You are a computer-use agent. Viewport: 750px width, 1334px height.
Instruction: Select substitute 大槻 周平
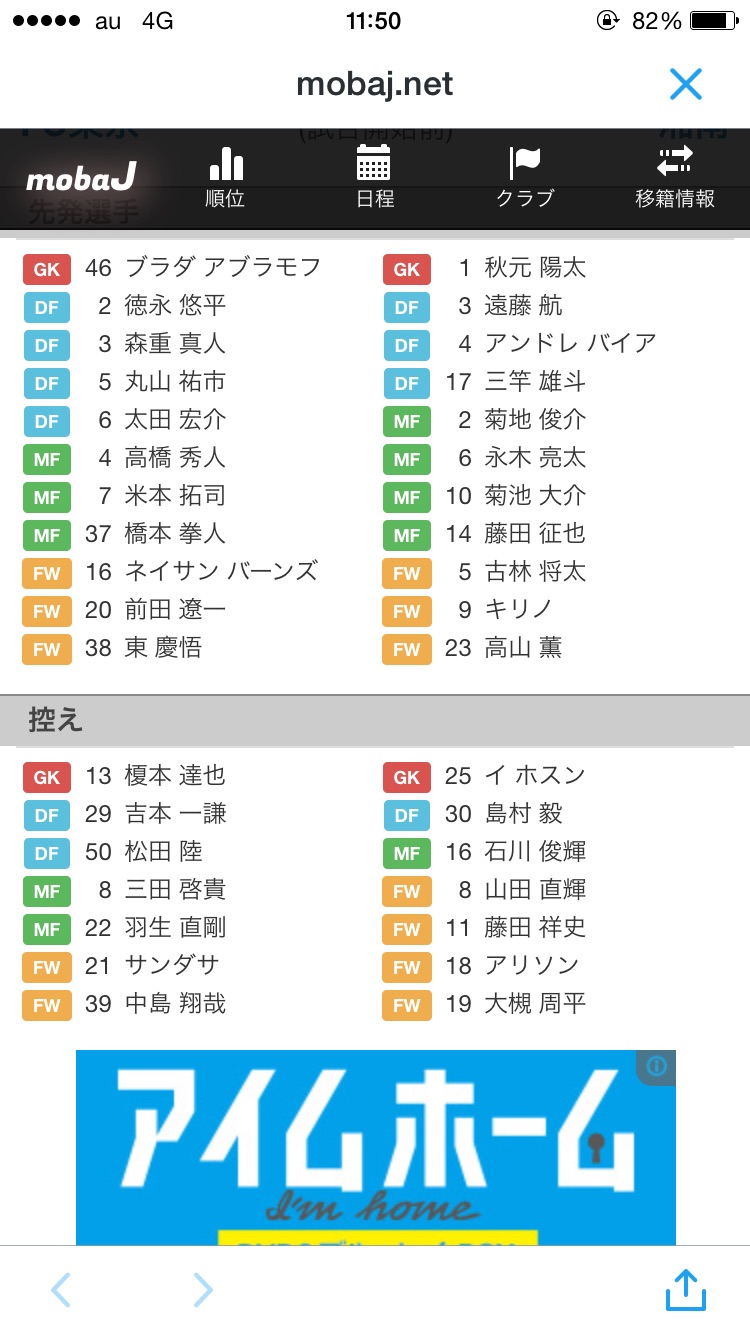535,1004
